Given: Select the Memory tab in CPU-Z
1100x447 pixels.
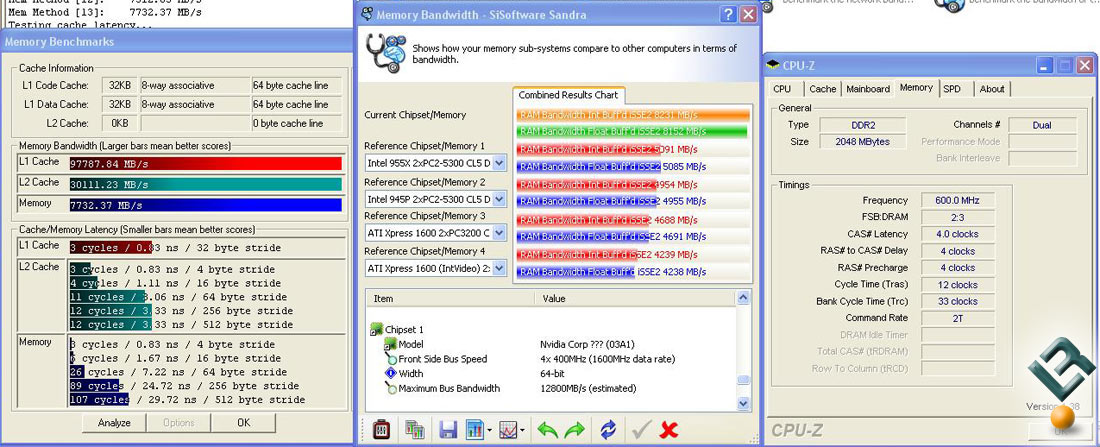Looking at the screenshot, I should 916,88.
